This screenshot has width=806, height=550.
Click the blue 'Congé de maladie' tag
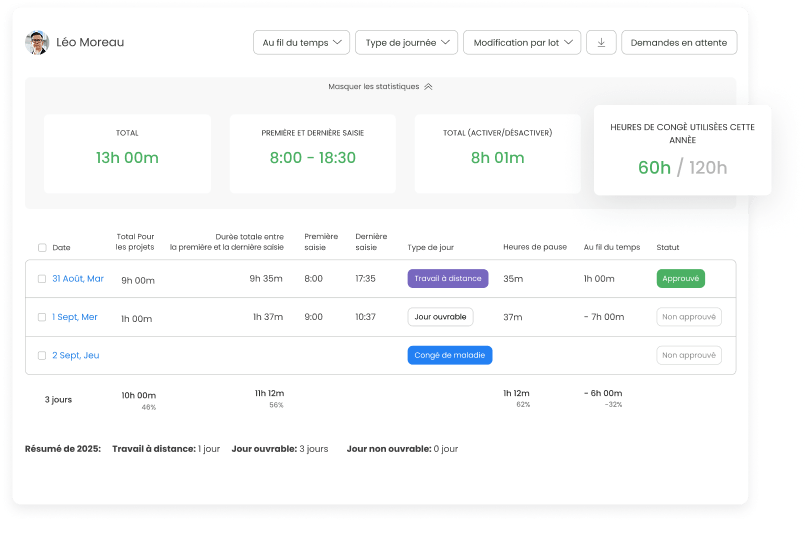(x=450, y=355)
